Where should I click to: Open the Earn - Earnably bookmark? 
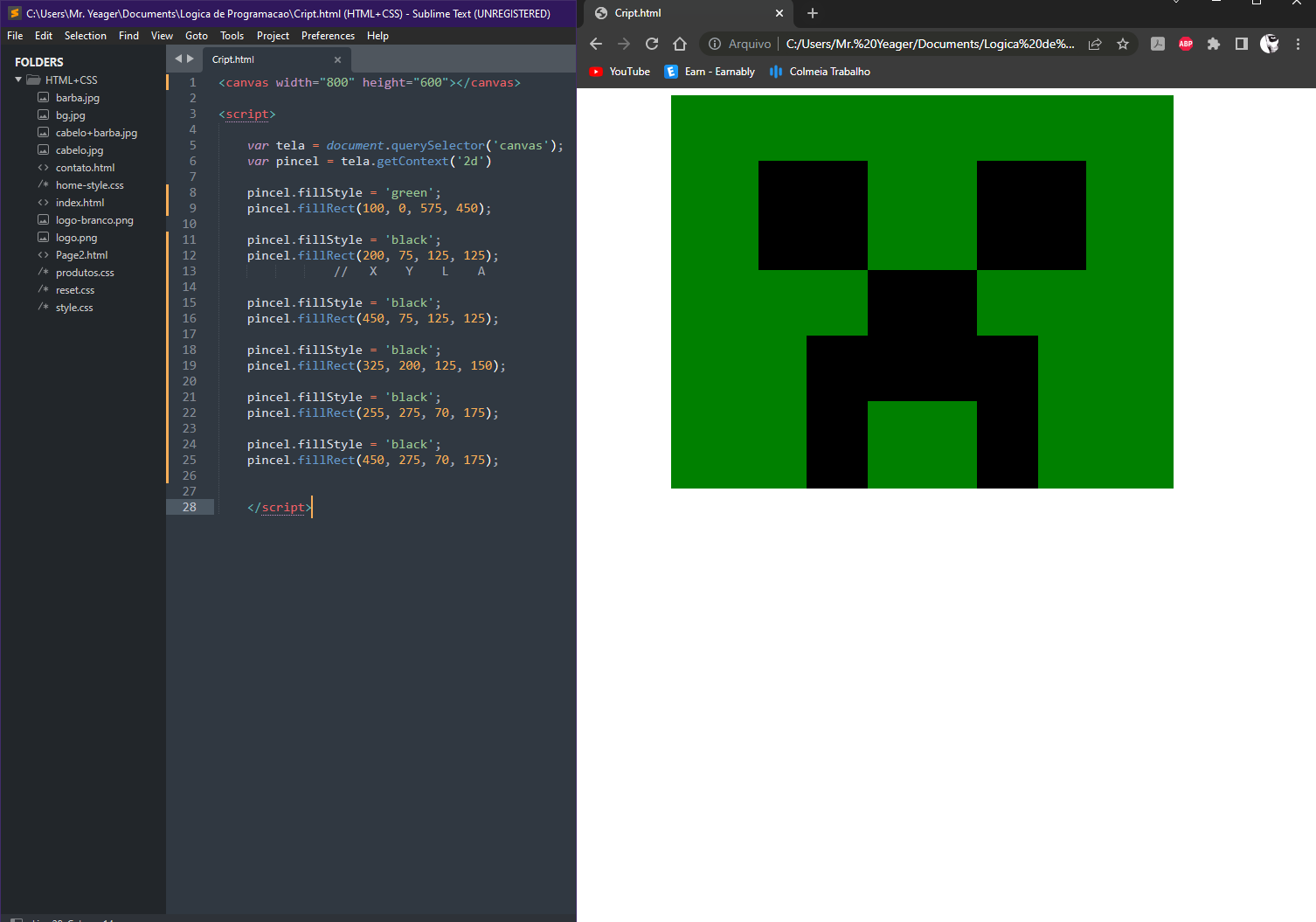(710, 72)
